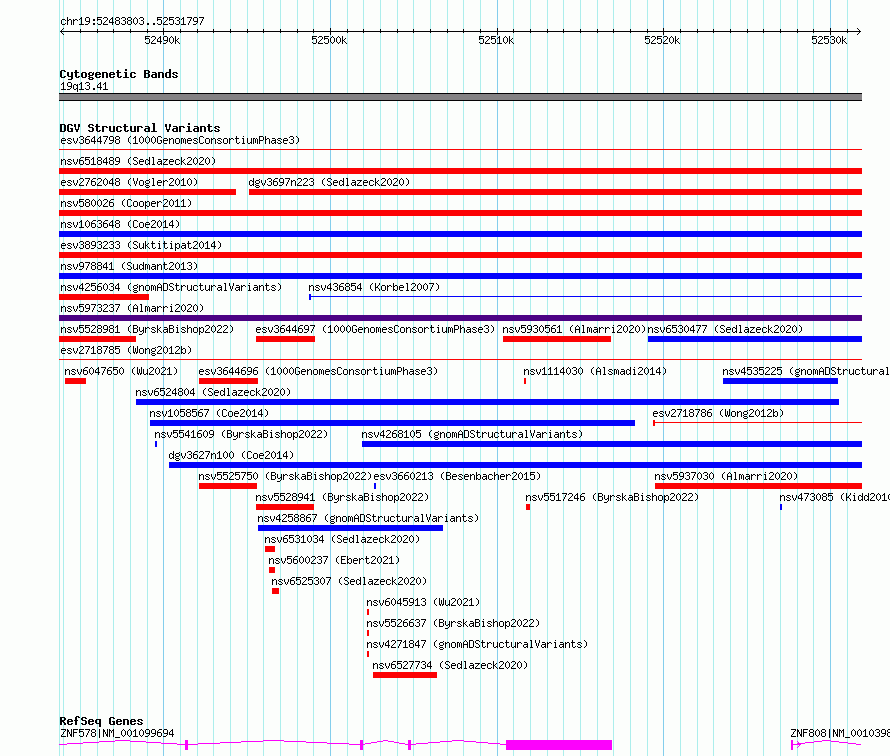Click the nsv5930561 Almarri2020 variant
Image resolution: width=890 pixels, height=756 pixels.
[x=557, y=339]
